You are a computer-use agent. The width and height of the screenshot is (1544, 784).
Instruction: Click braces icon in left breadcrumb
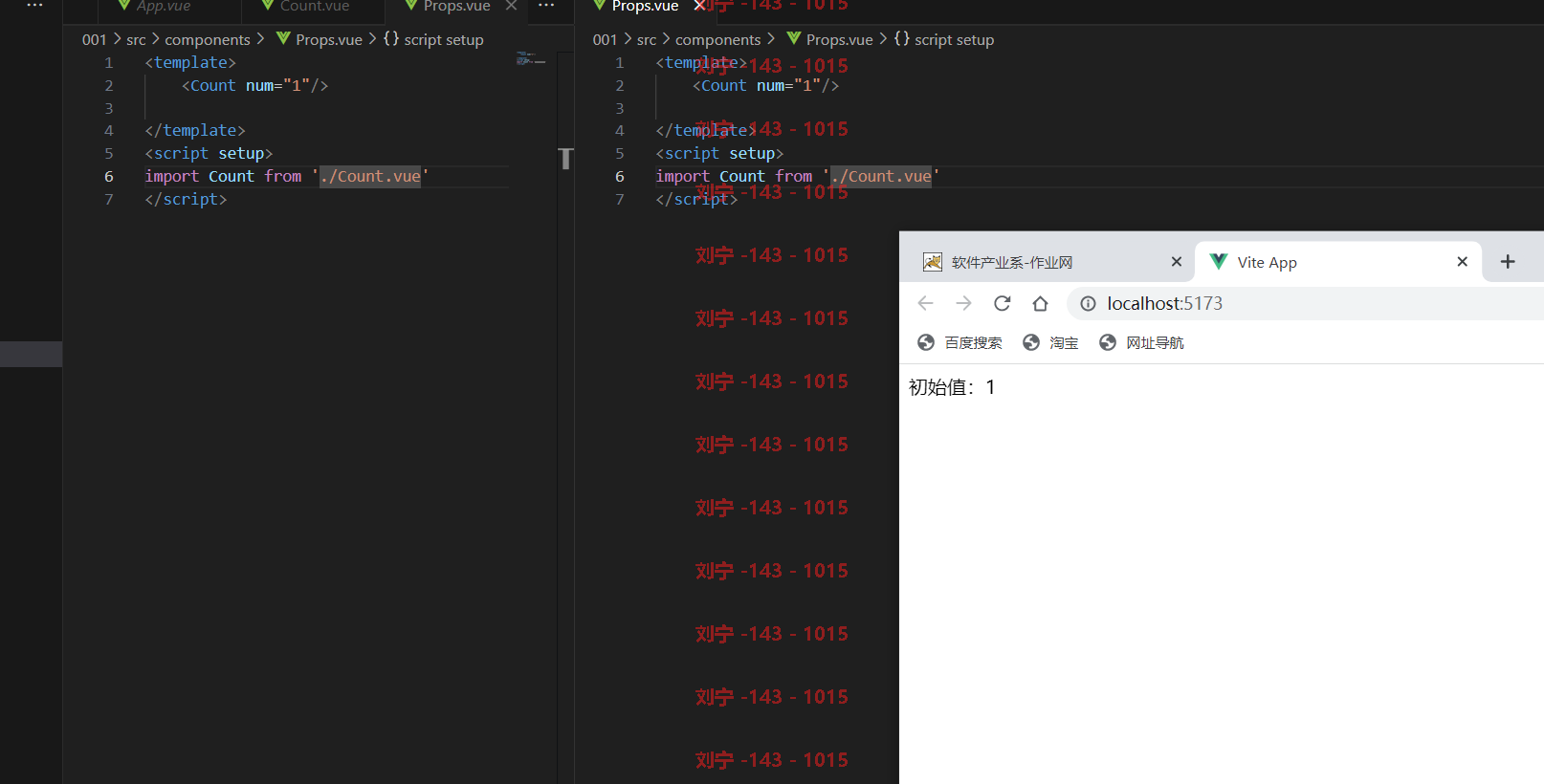pos(391,38)
